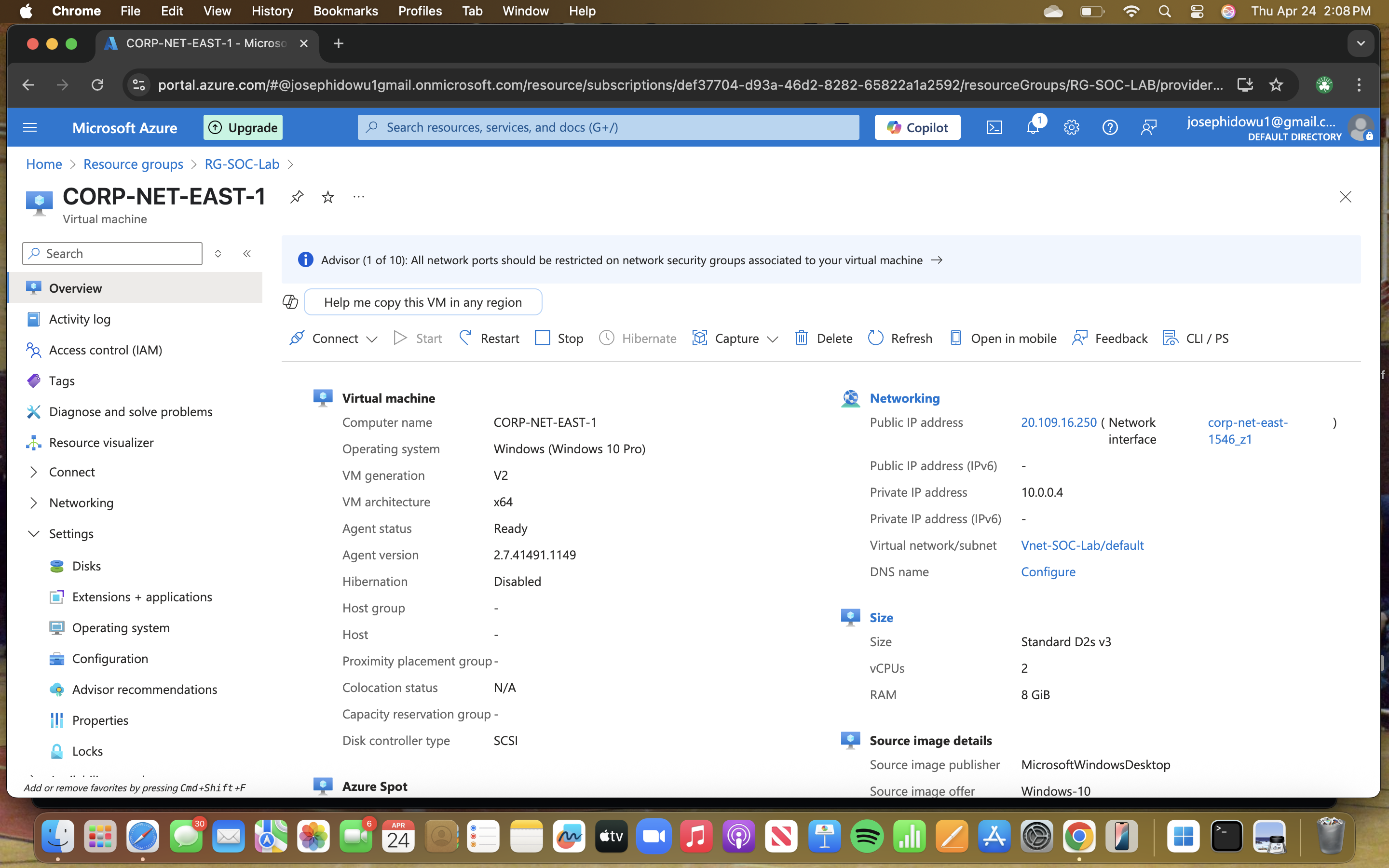Refresh the VM overview

click(900, 338)
